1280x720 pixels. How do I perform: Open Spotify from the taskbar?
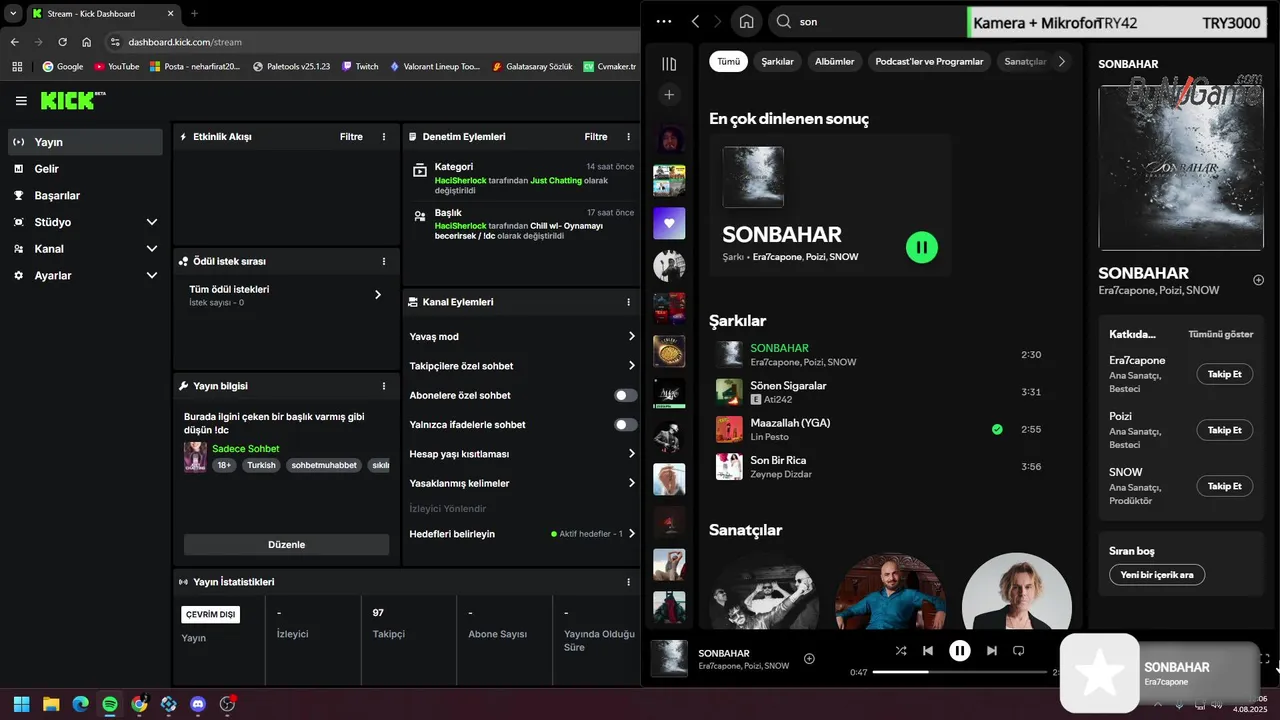click(x=110, y=704)
